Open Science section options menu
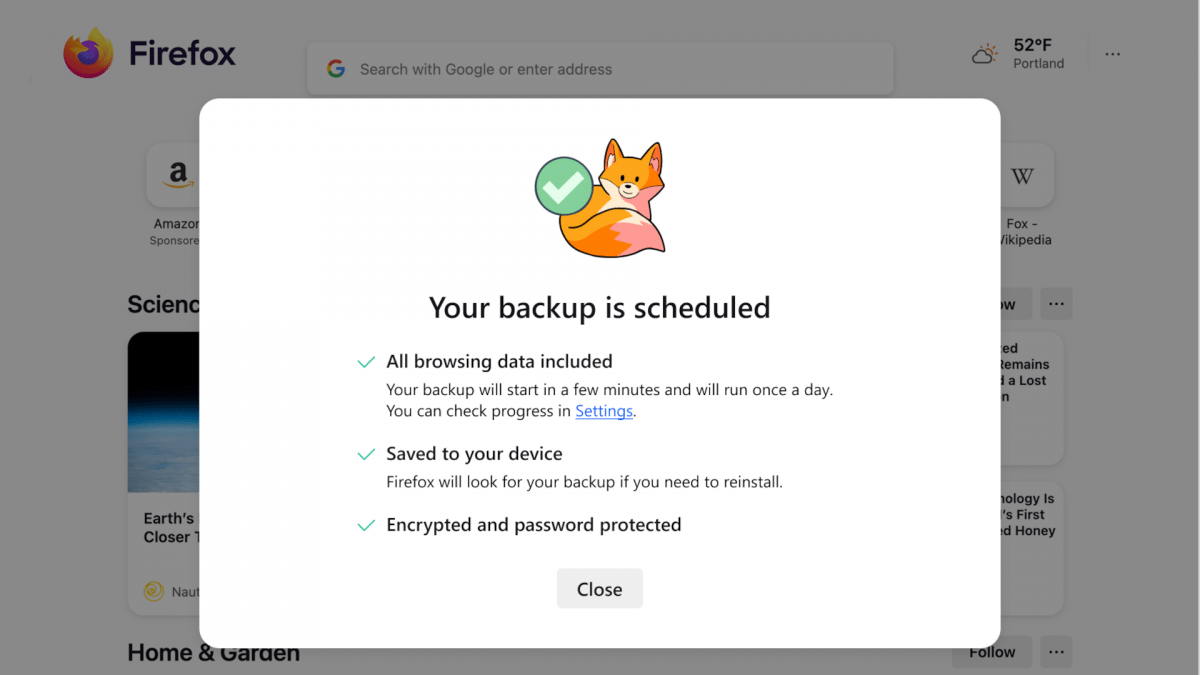 point(1056,303)
